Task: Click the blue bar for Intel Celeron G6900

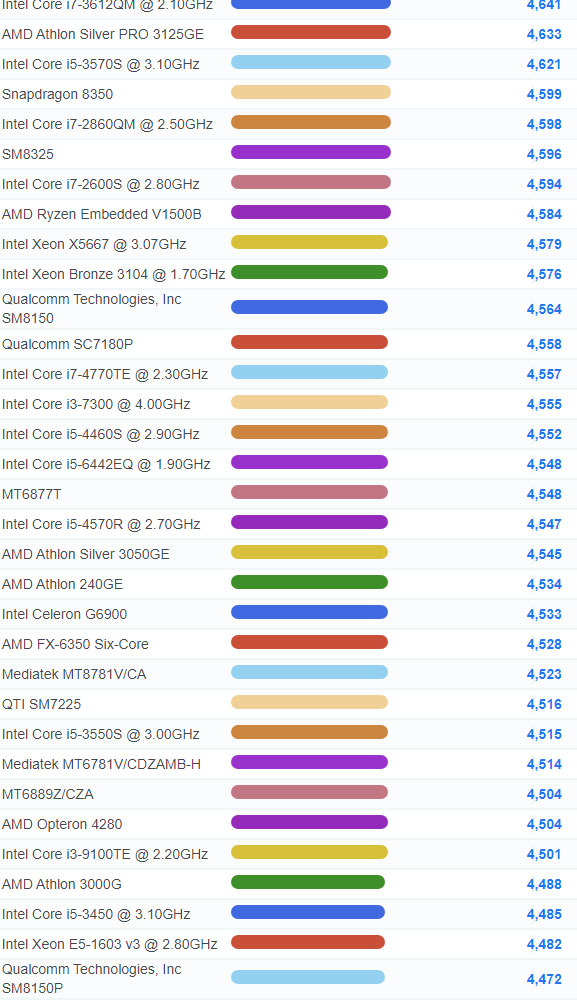Action: tap(309, 612)
